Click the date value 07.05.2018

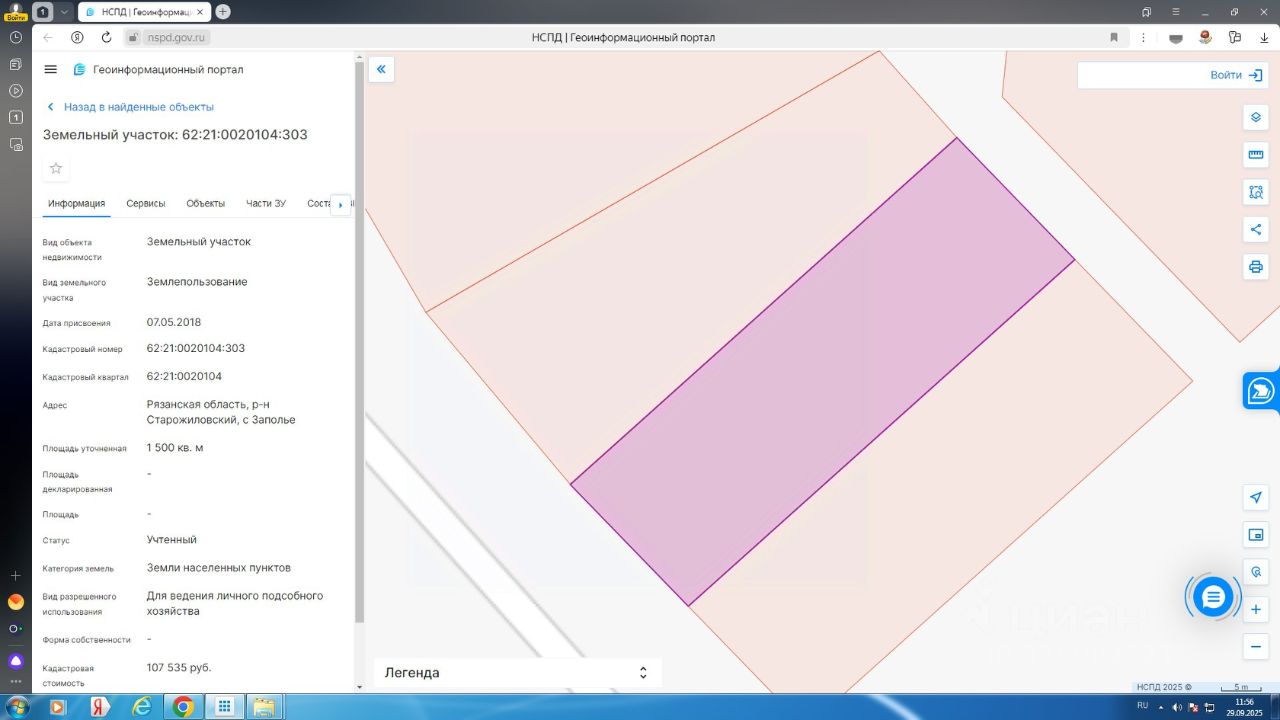(x=174, y=323)
